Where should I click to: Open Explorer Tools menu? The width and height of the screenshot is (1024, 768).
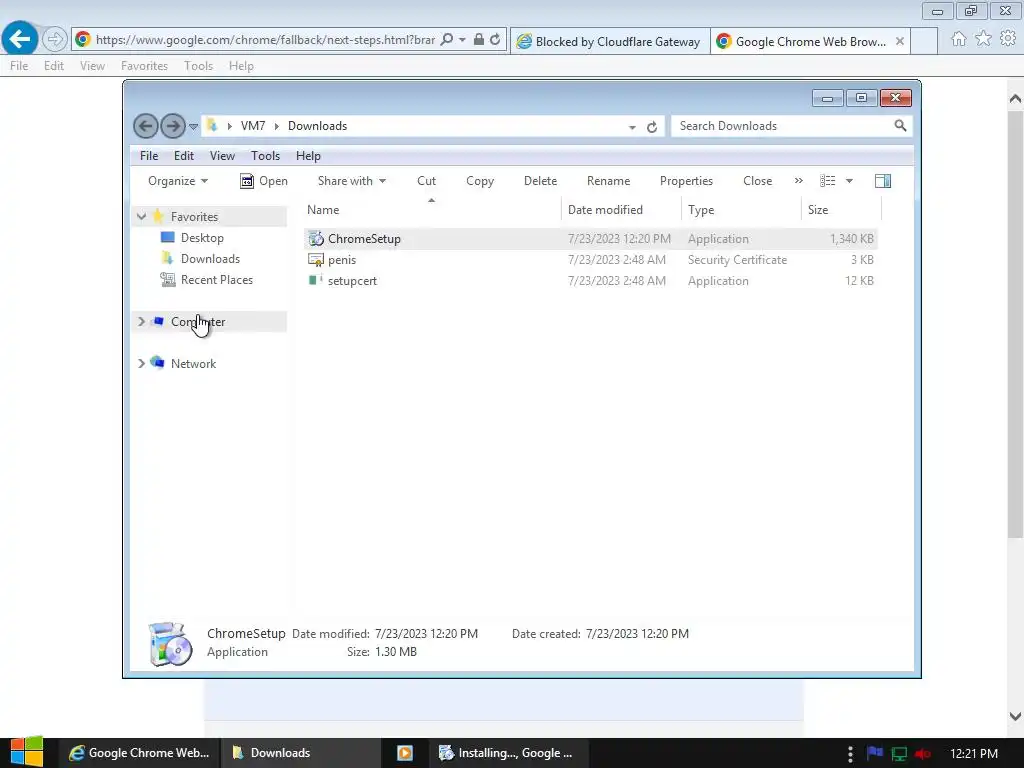[265, 155]
